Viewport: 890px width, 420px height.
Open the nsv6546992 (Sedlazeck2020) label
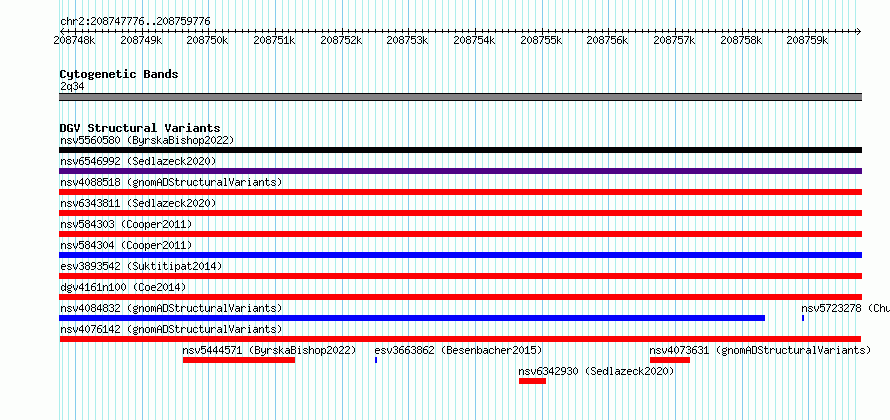(138, 161)
